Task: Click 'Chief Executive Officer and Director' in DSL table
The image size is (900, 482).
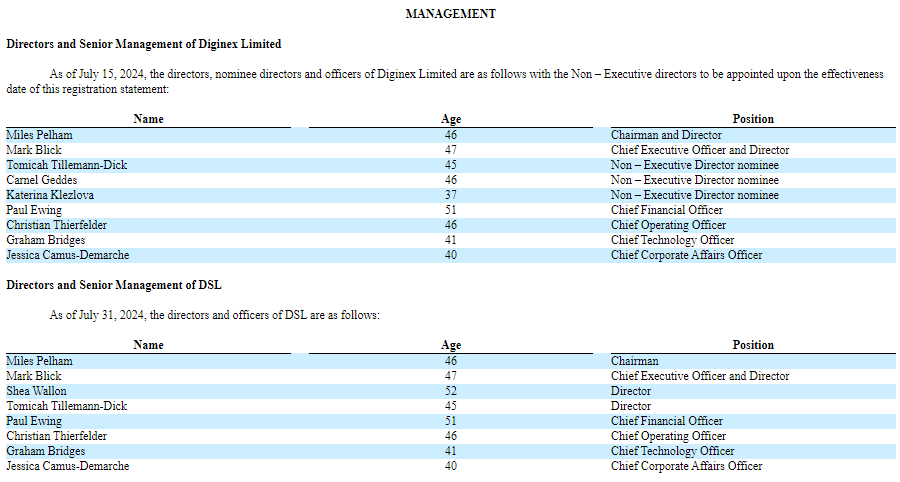Action: pos(700,376)
